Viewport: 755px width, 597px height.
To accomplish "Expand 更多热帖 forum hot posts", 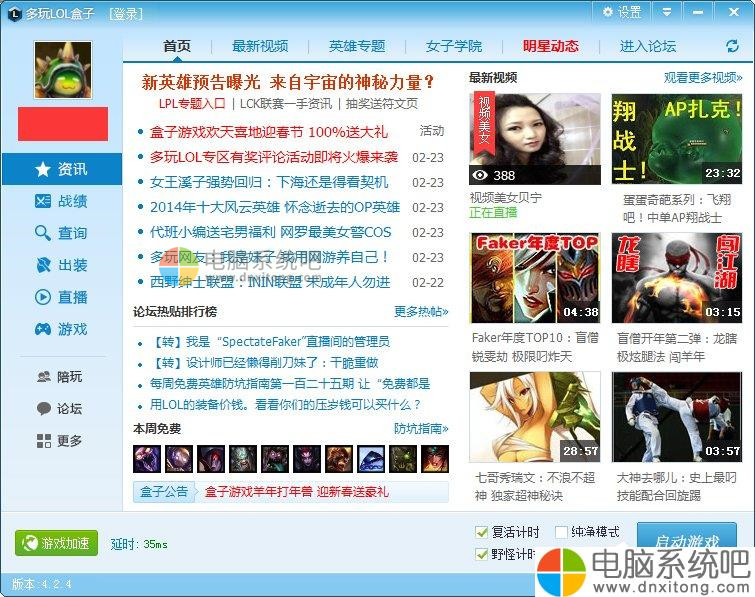I will coord(421,311).
